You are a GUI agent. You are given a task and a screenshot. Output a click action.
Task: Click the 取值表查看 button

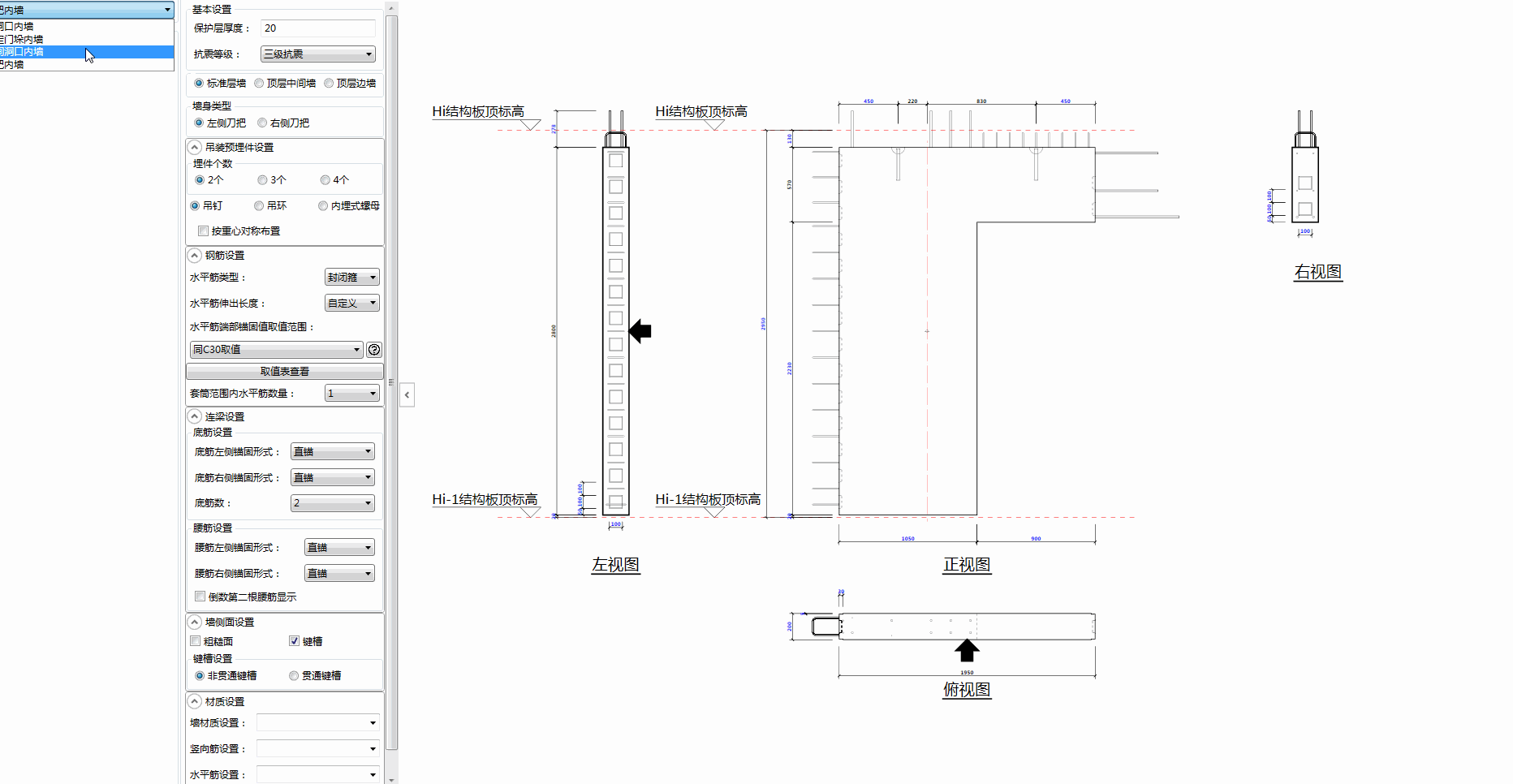click(x=284, y=372)
